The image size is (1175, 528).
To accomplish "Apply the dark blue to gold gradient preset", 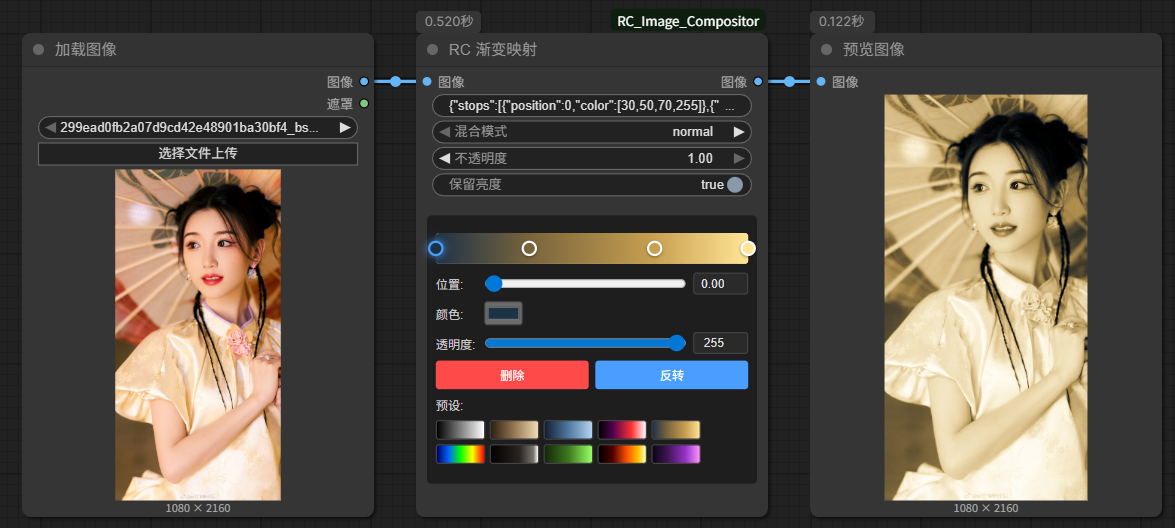I will click(x=676, y=430).
